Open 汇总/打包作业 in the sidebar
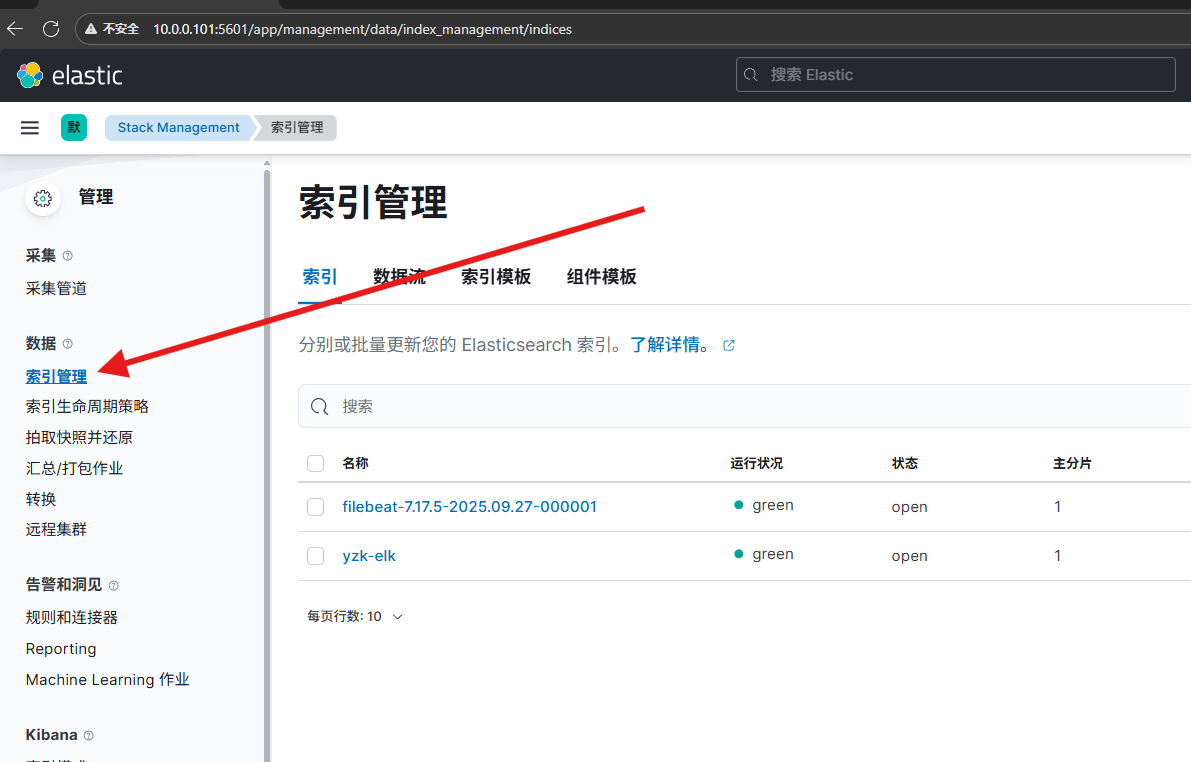The height and width of the screenshot is (762, 1191). coord(74,469)
